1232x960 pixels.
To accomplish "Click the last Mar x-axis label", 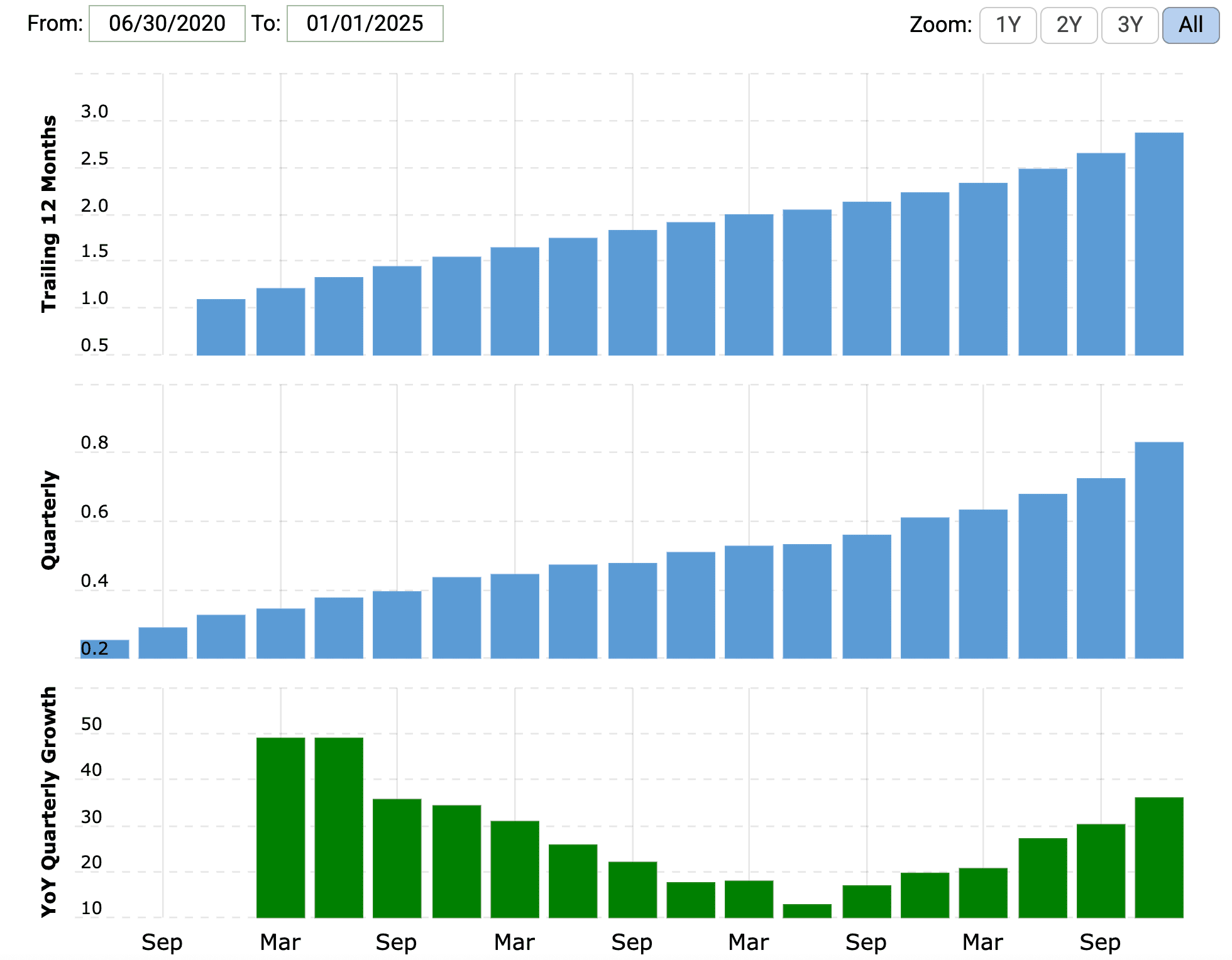I will click(982, 942).
